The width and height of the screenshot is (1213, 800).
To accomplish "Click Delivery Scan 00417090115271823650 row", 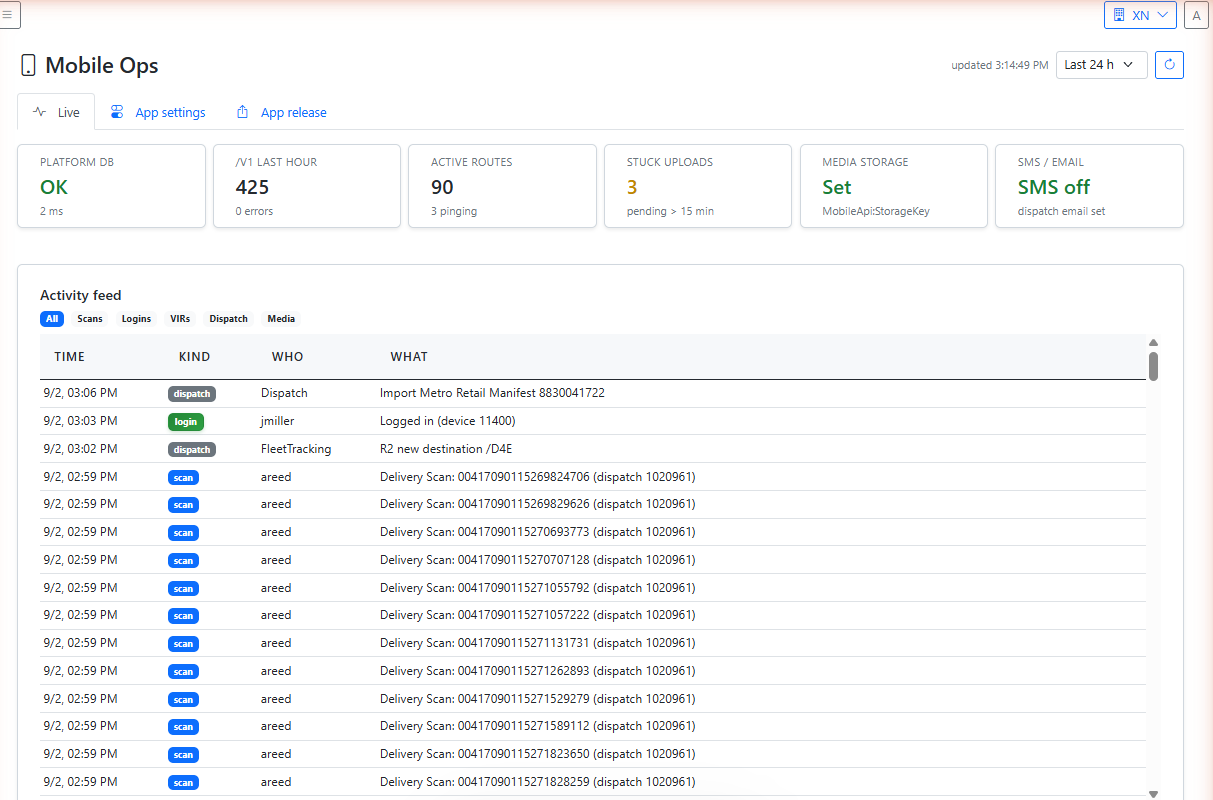I will [593, 754].
